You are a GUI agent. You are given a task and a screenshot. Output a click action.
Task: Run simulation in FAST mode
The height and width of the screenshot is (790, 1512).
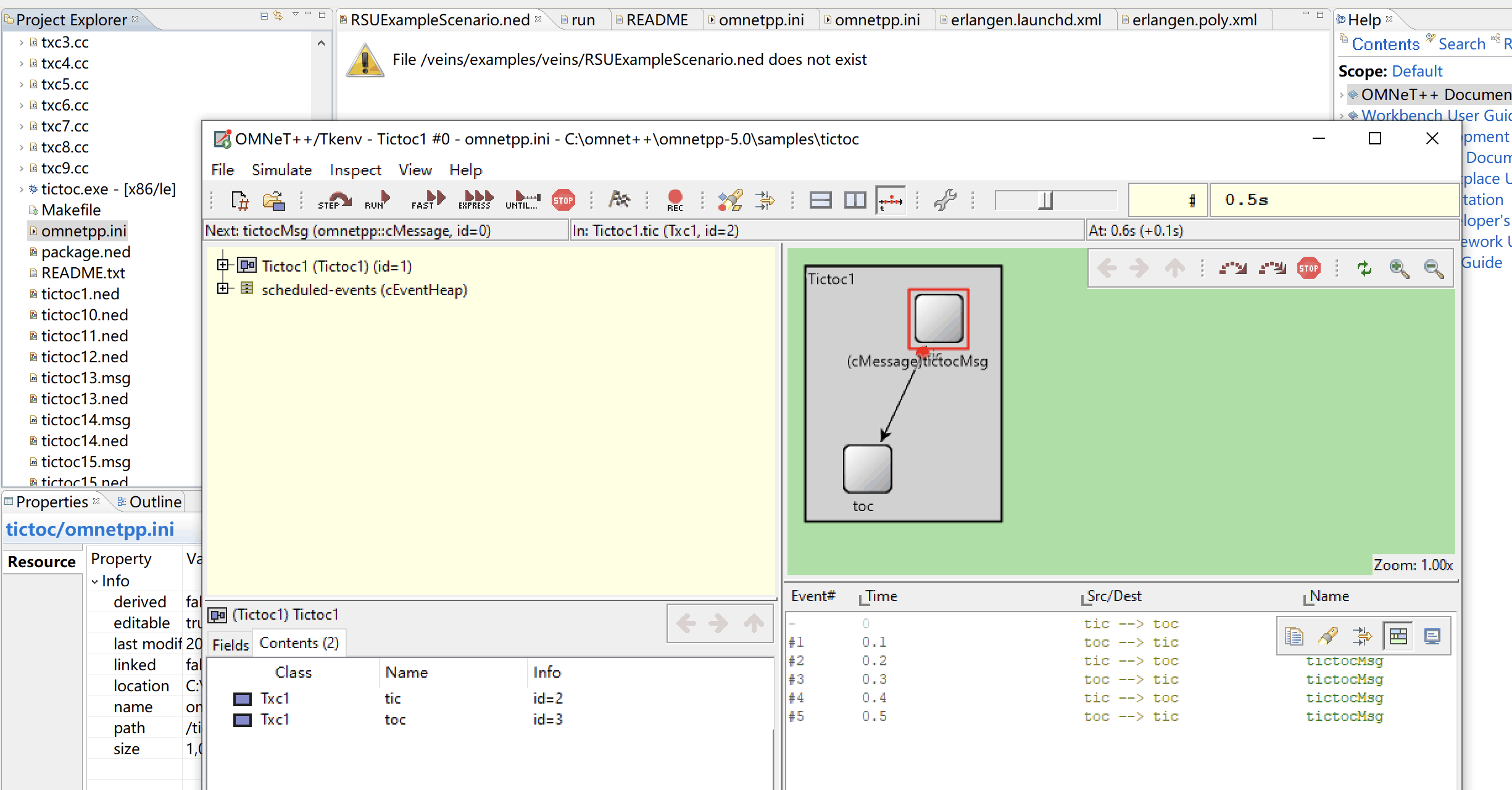pyautogui.click(x=428, y=200)
